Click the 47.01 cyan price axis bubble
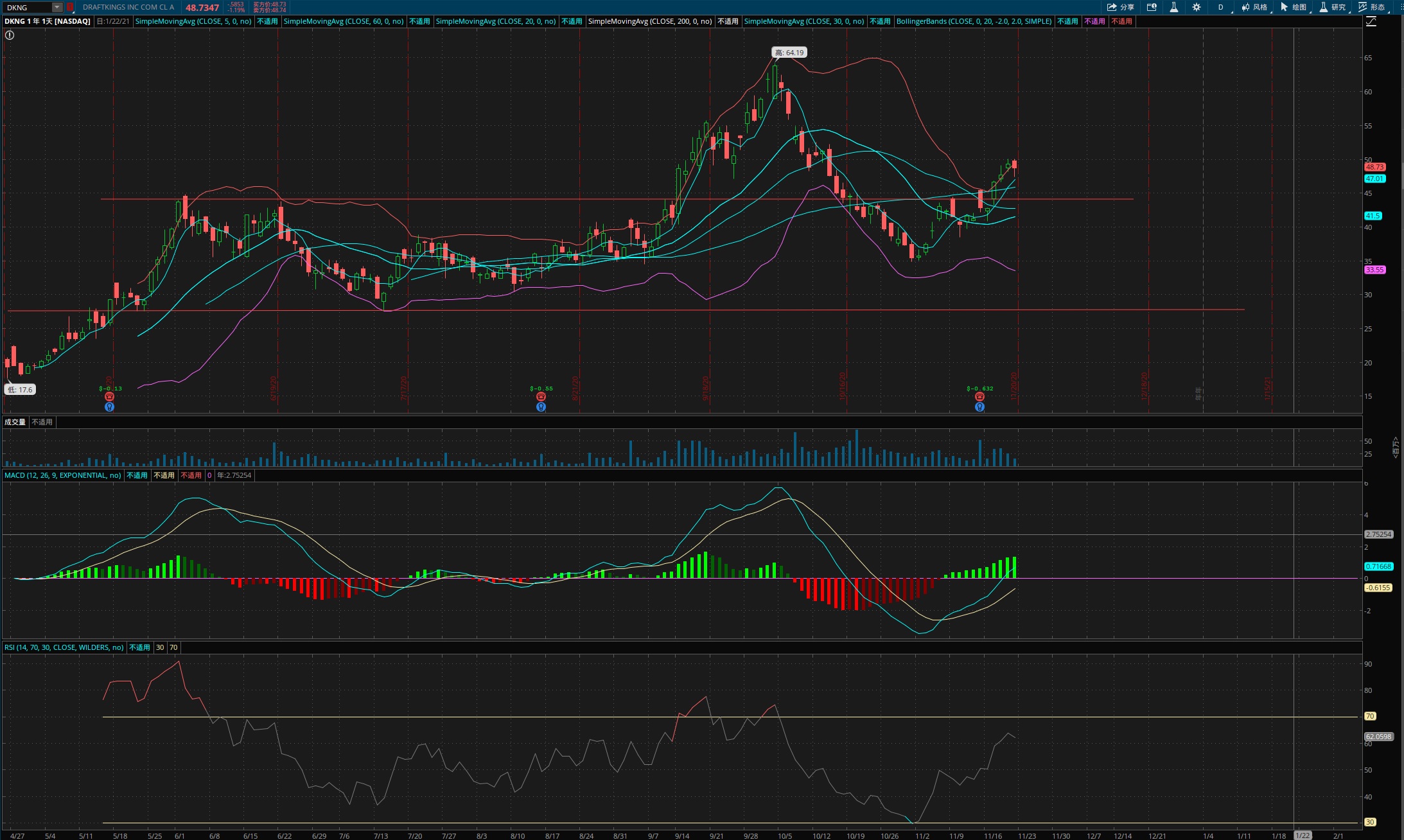Image resolution: width=1404 pixels, height=840 pixels. point(1375,179)
